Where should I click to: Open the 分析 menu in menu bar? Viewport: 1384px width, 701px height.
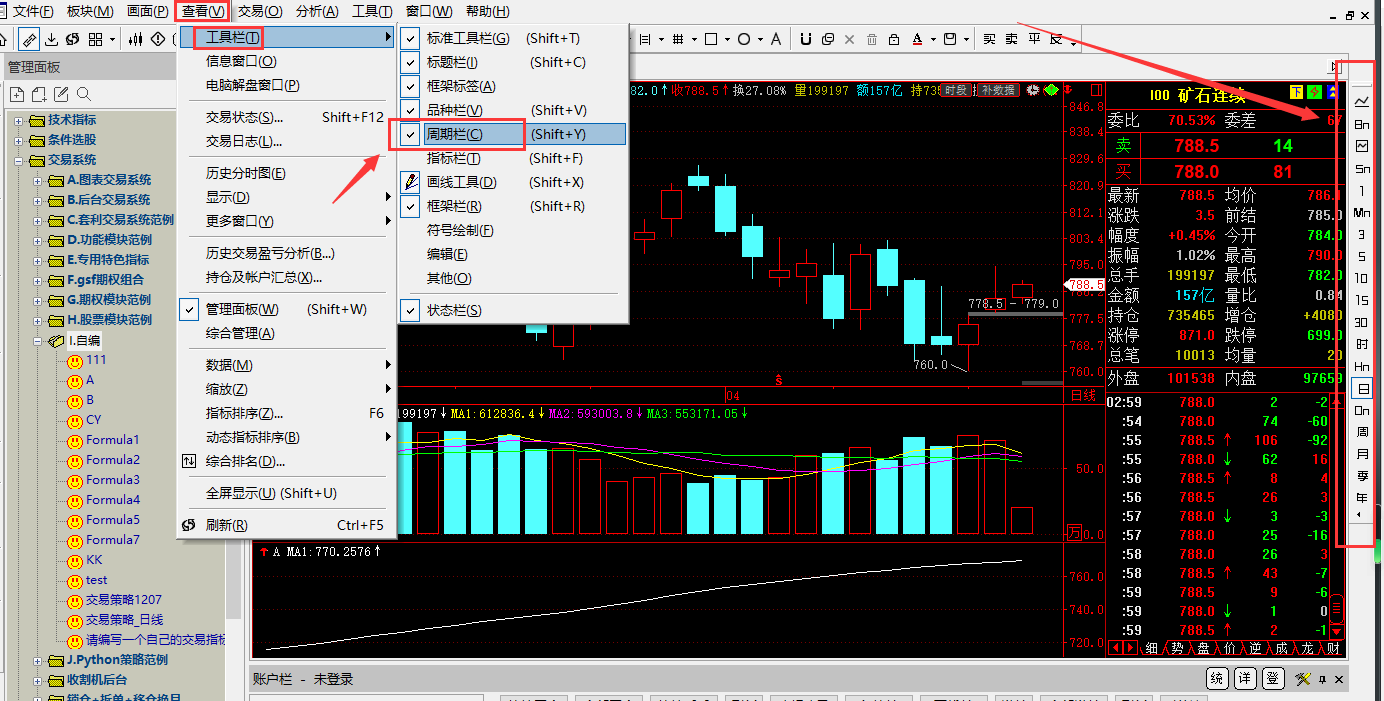click(316, 11)
